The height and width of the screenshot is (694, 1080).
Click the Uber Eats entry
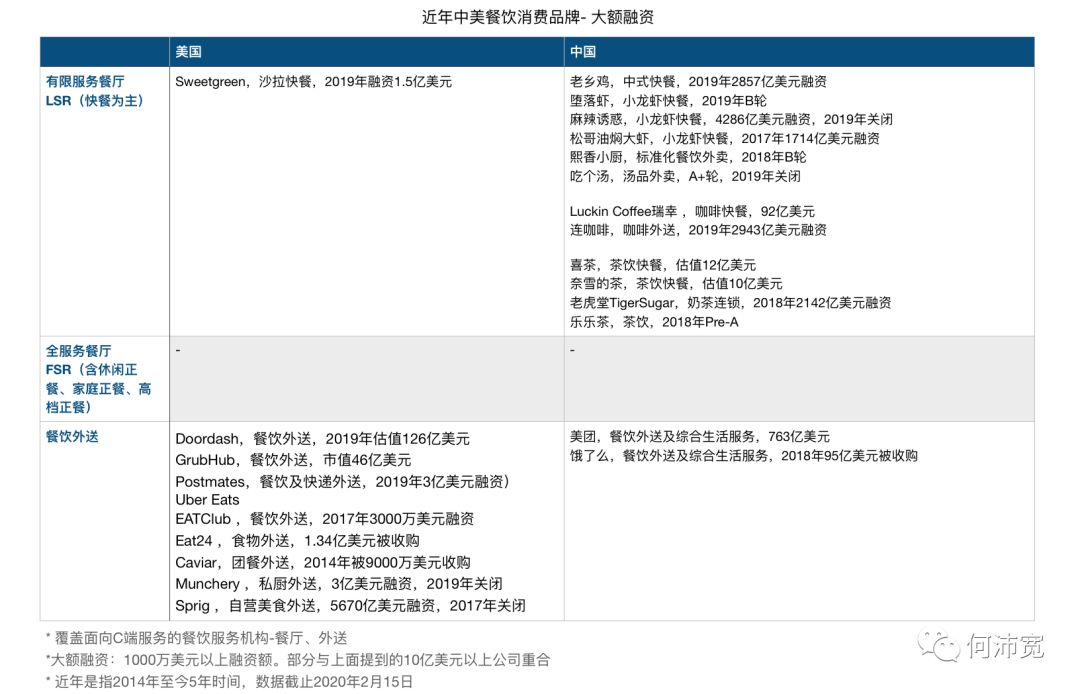(x=207, y=500)
